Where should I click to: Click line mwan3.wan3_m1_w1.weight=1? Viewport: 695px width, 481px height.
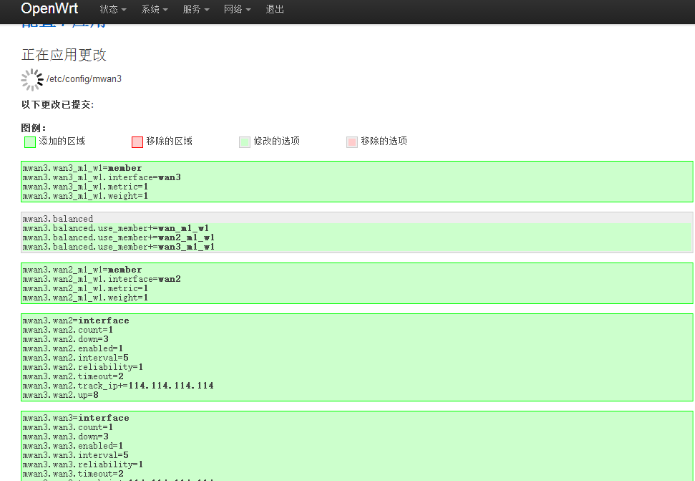[x=85, y=196]
